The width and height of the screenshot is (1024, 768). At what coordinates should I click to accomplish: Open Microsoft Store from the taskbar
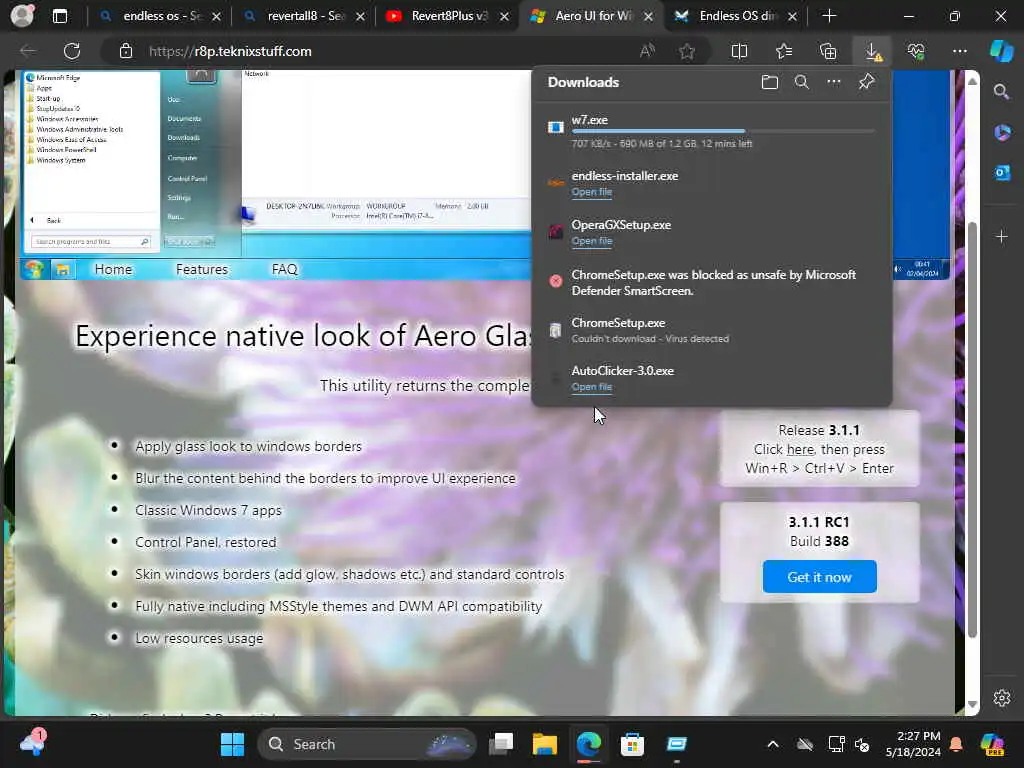(632, 744)
